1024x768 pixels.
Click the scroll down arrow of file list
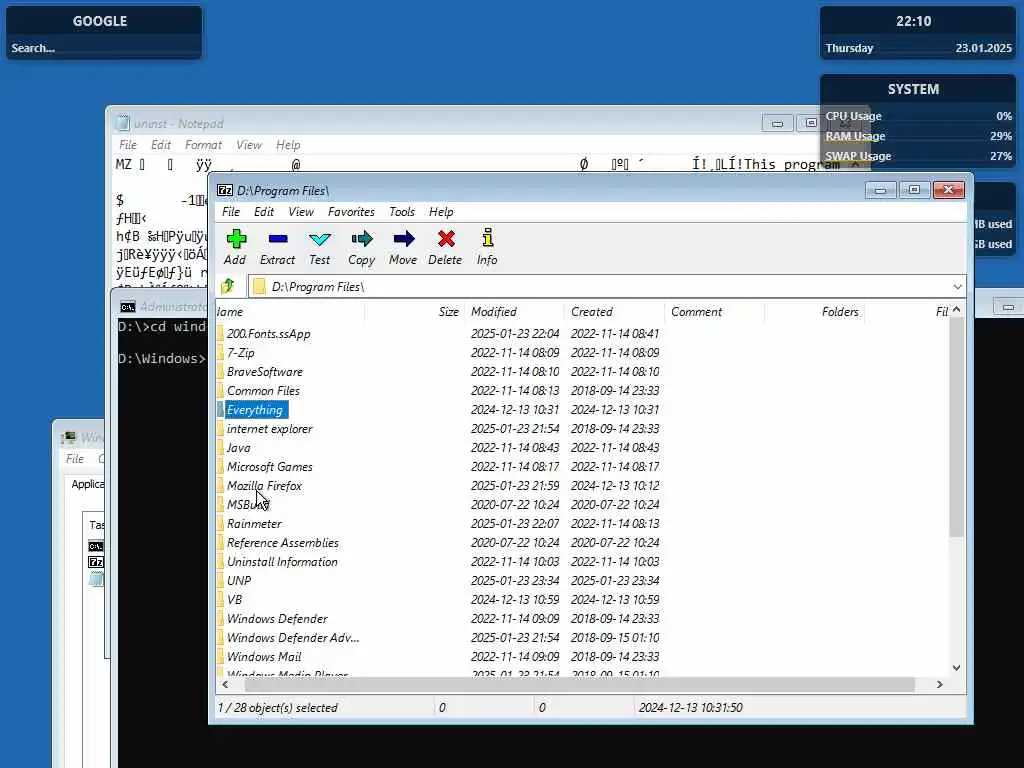coord(956,667)
